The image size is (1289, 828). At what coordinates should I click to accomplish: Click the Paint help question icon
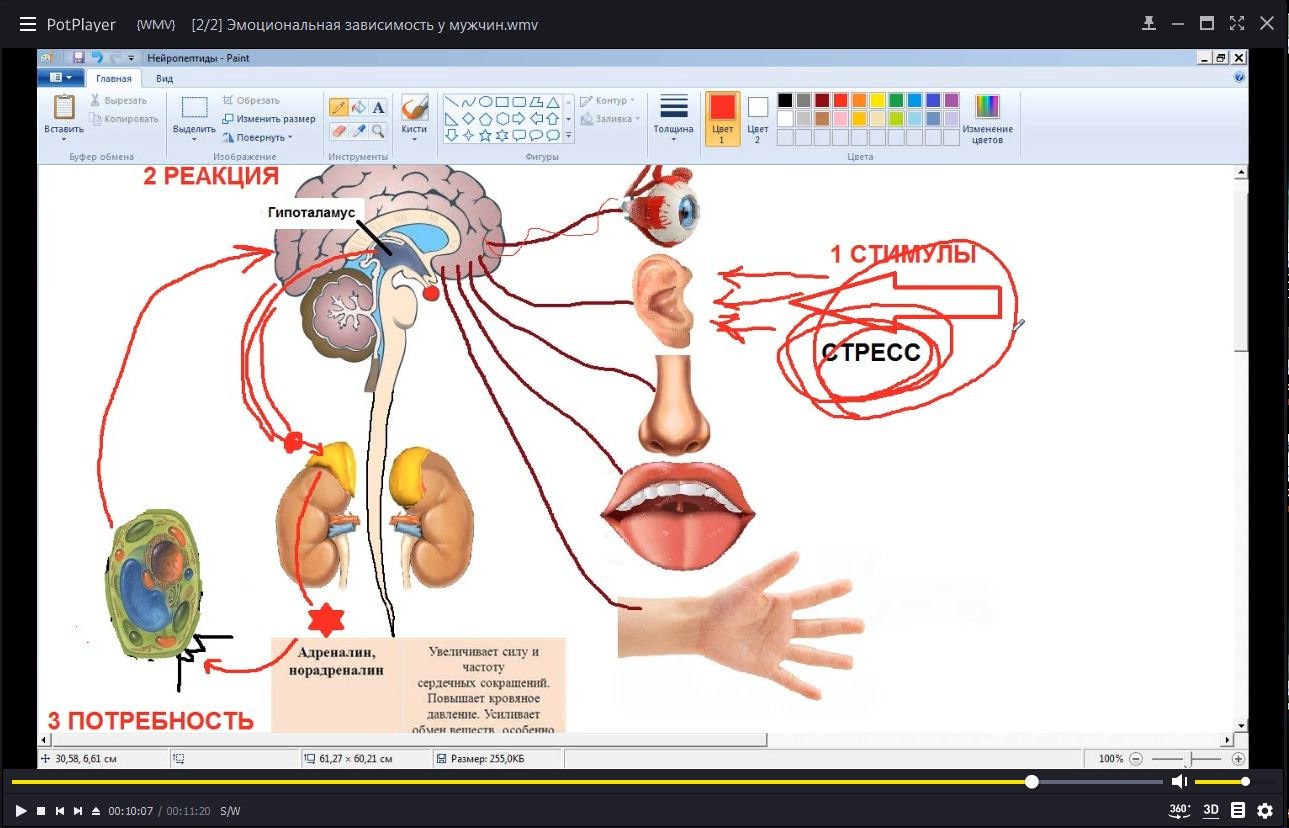[x=1239, y=77]
